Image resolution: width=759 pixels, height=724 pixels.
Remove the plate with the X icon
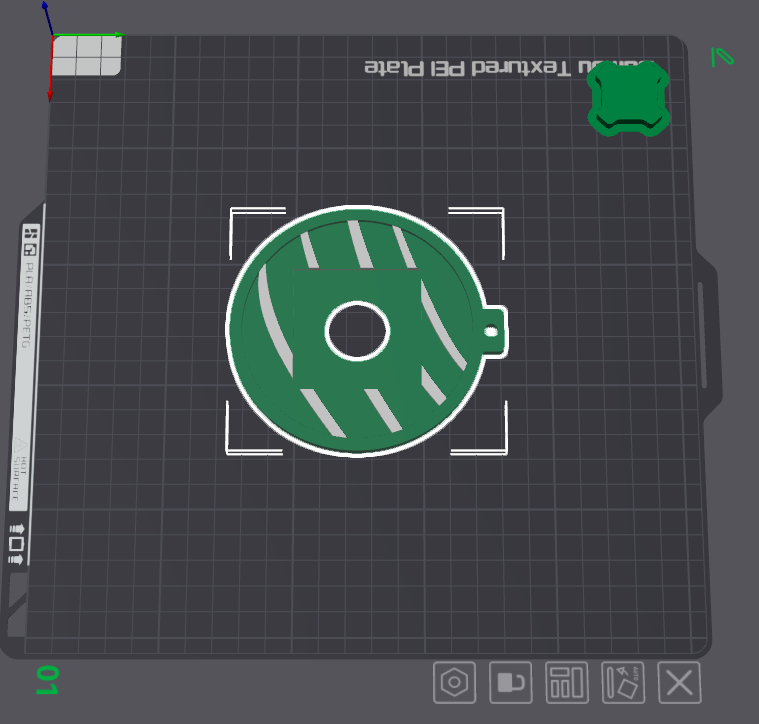pos(680,683)
